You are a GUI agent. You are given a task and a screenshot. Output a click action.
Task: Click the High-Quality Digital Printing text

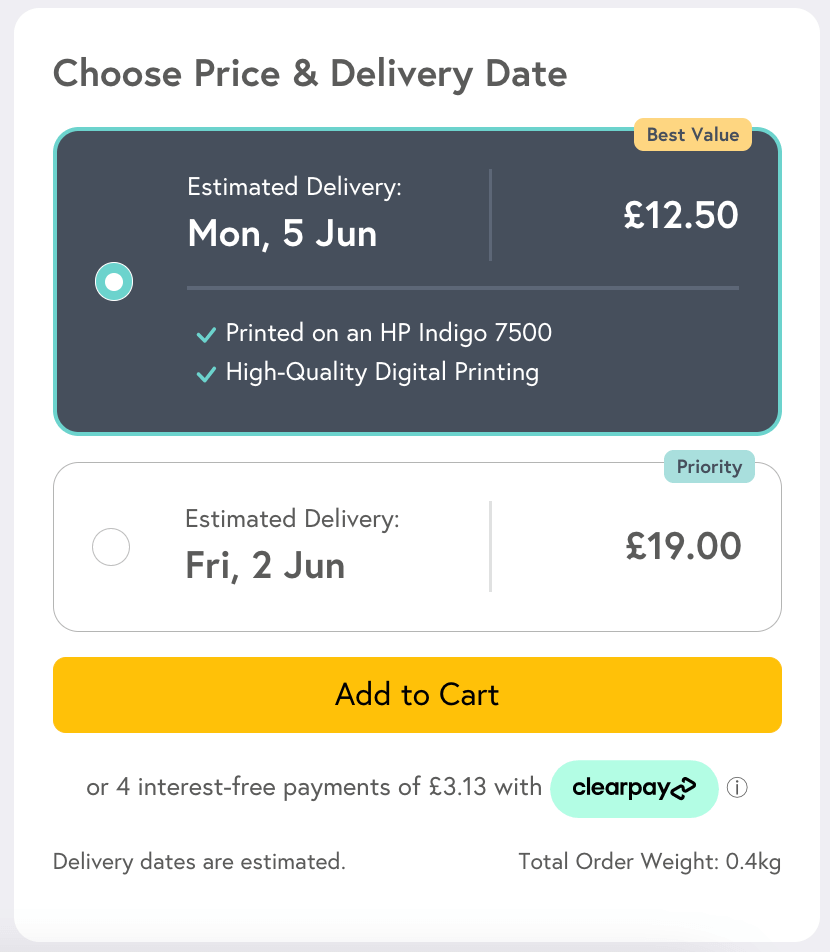coord(382,373)
